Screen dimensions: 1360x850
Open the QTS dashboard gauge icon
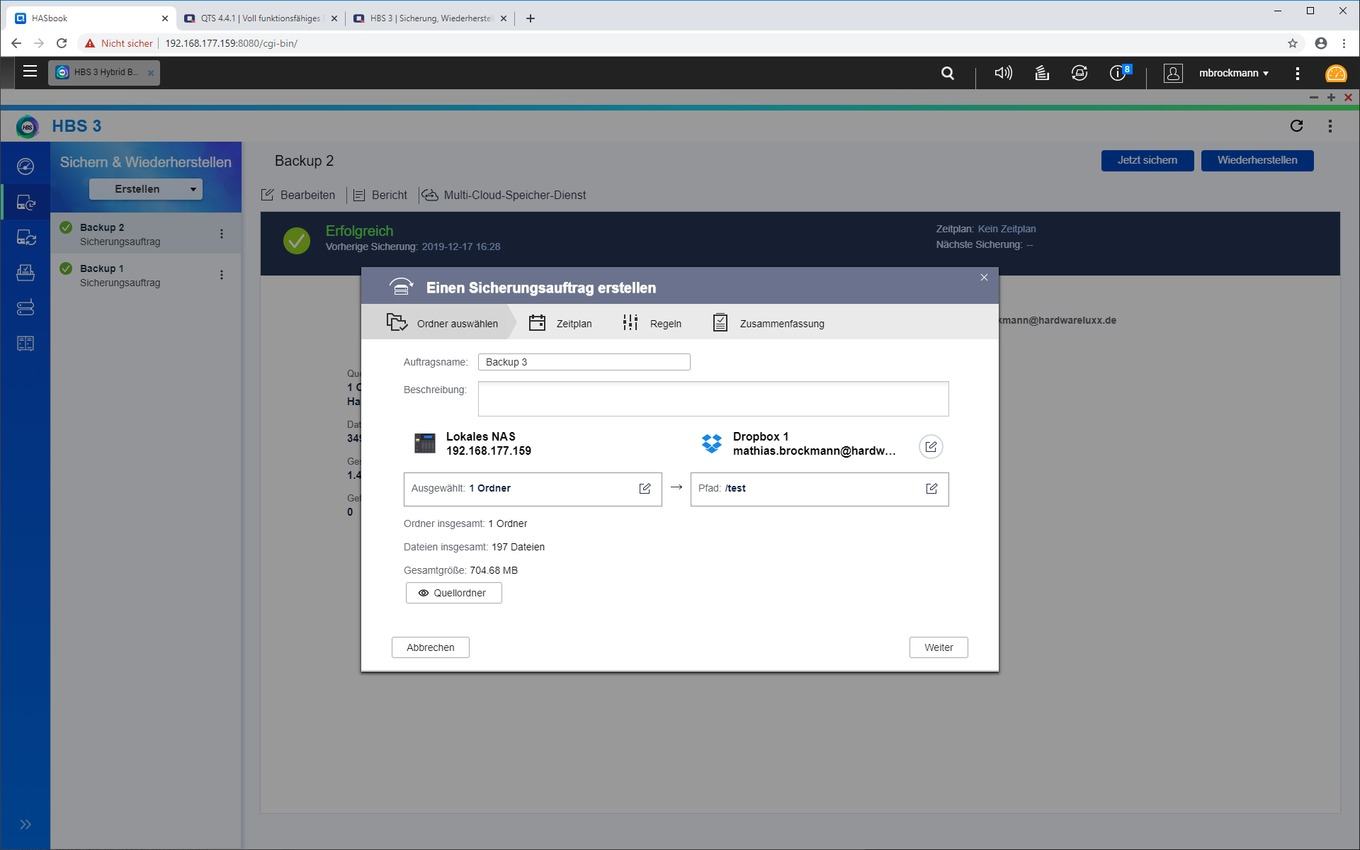click(x=1336, y=73)
